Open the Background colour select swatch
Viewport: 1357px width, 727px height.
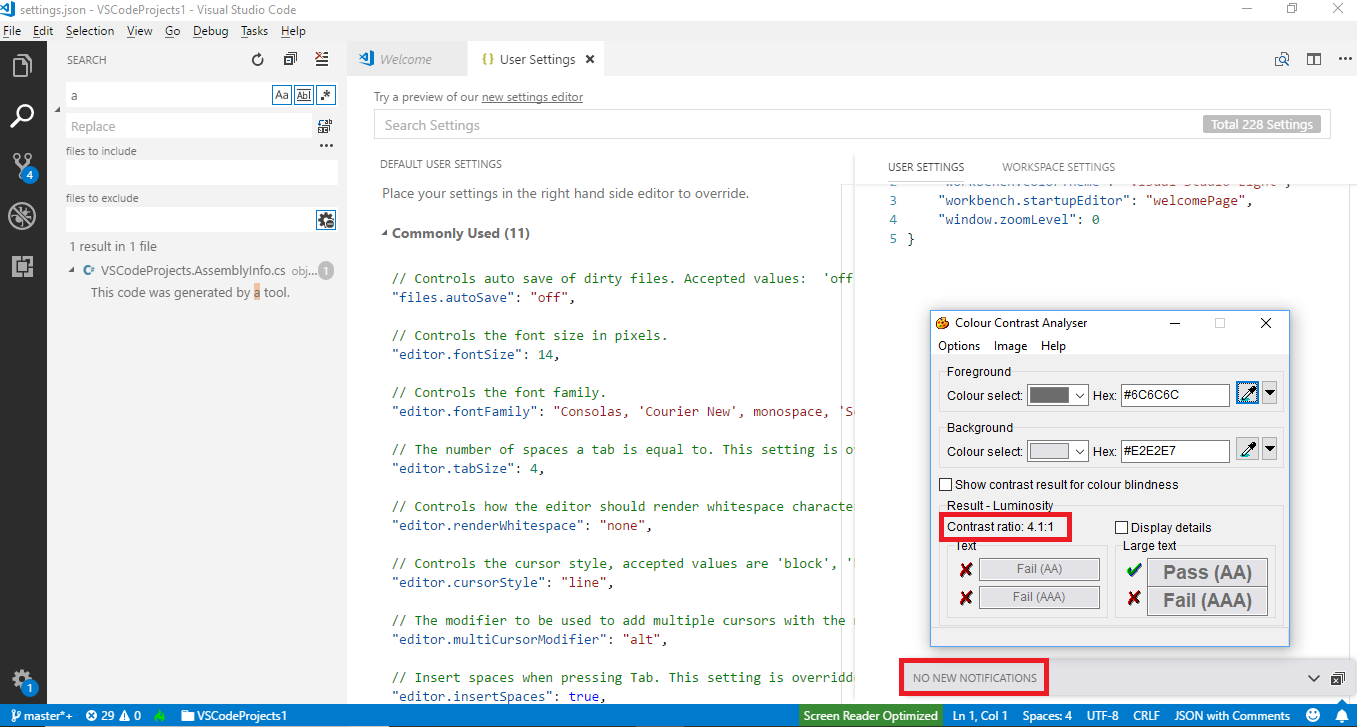click(1057, 451)
